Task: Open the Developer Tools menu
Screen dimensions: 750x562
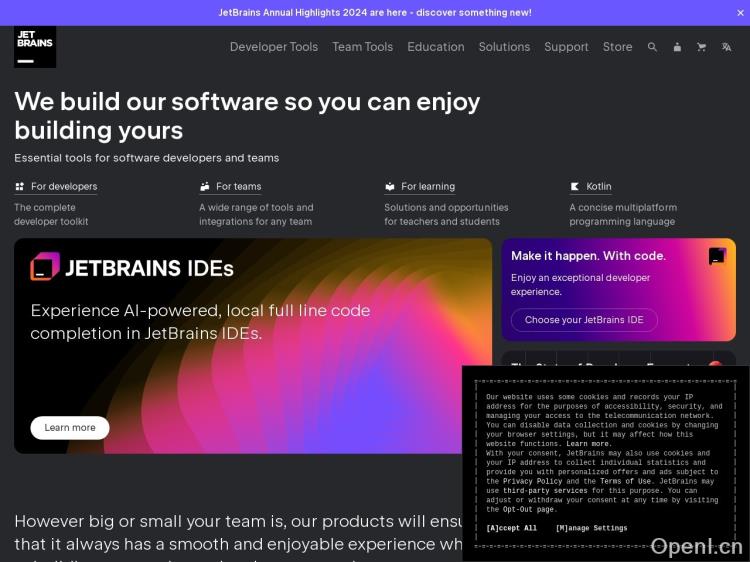Action: coord(274,47)
